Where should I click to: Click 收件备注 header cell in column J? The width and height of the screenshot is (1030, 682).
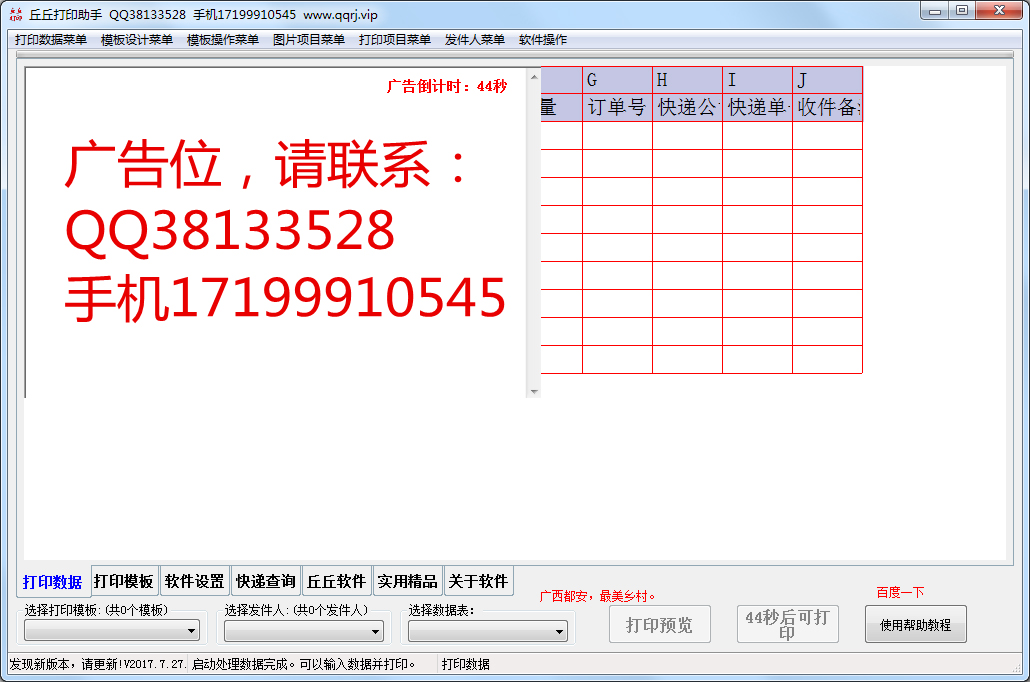coord(828,107)
